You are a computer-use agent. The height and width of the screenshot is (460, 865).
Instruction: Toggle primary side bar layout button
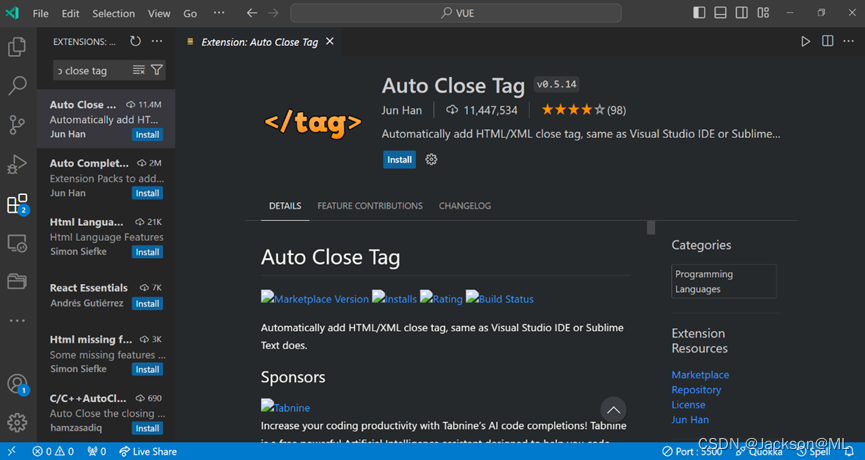(699, 13)
